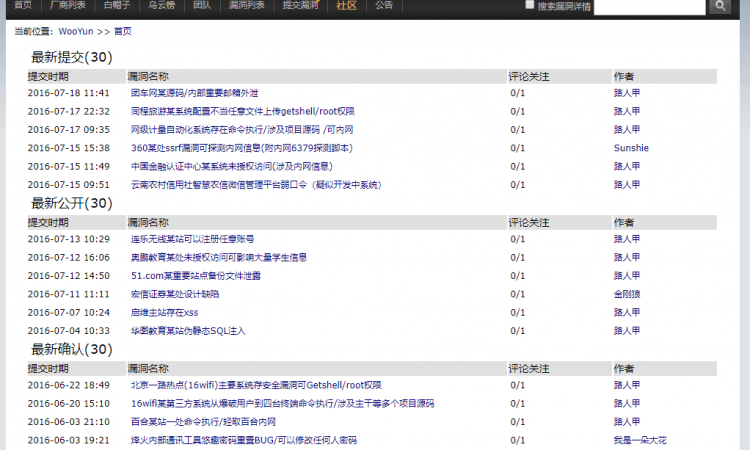Click the 最新提交(30) section heading
Screen dimensions: 750x450
[72, 57]
